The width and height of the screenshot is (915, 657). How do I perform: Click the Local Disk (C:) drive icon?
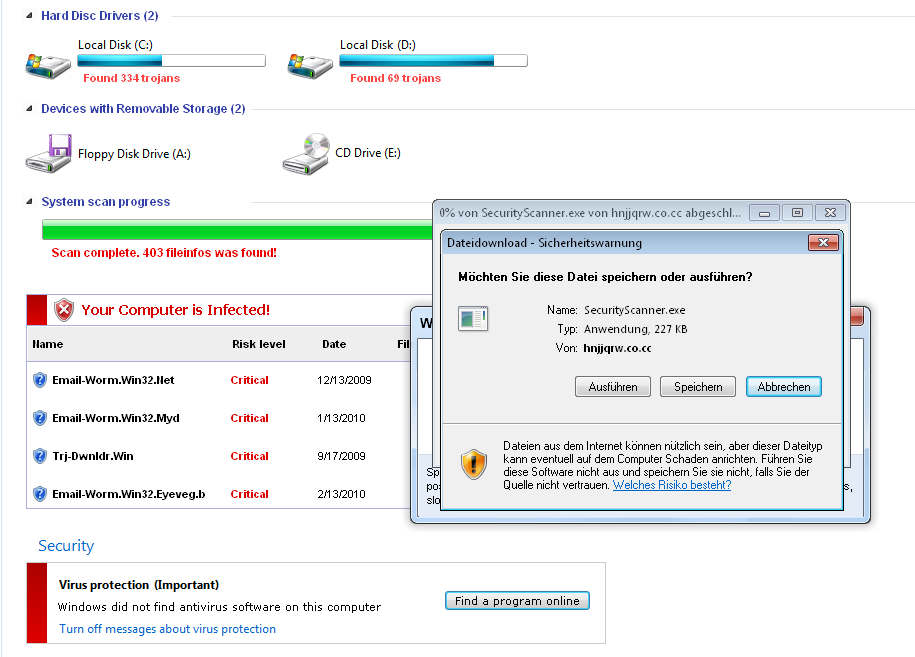tap(48, 66)
